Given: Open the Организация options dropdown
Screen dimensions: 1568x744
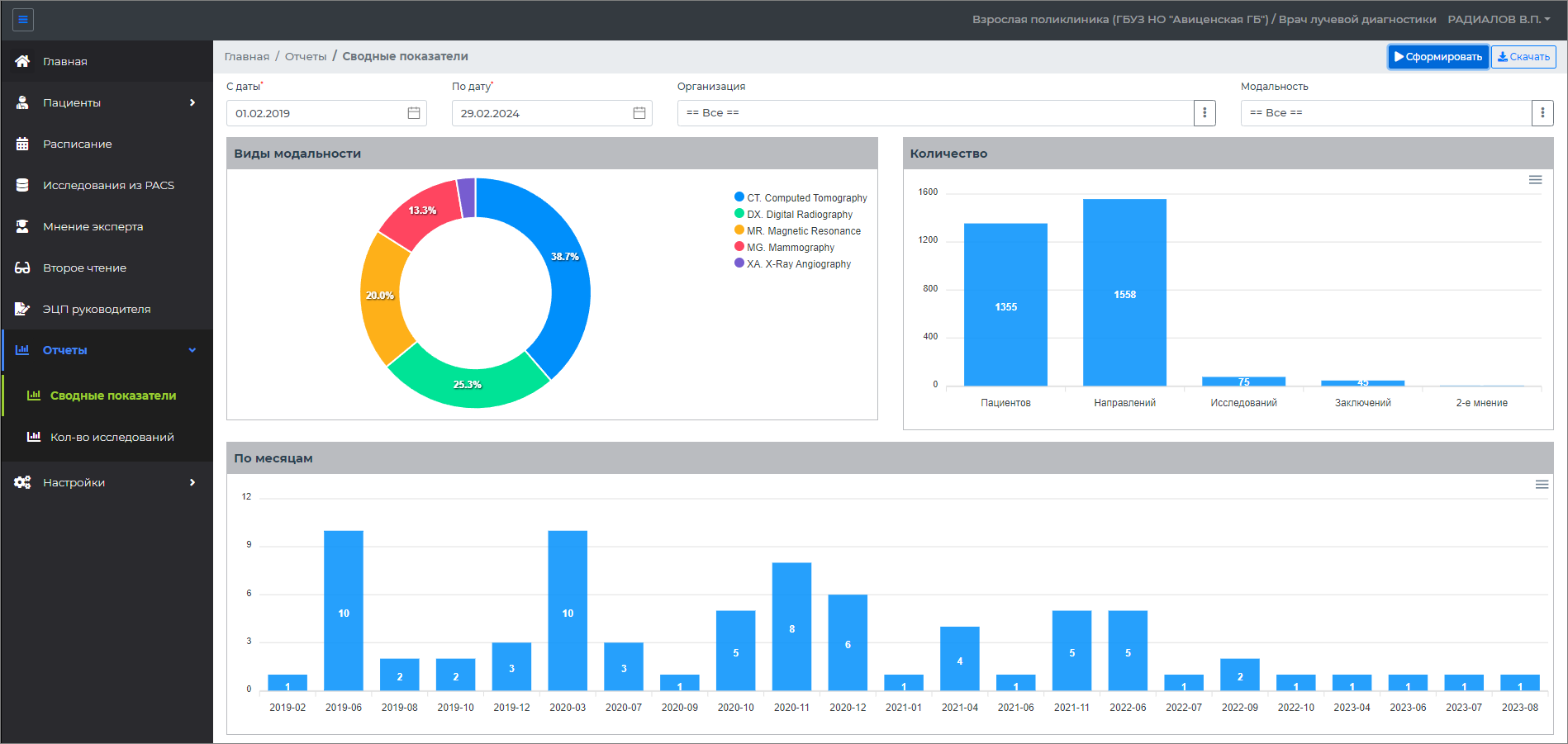Looking at the screenshot, I should point(1204,113).
